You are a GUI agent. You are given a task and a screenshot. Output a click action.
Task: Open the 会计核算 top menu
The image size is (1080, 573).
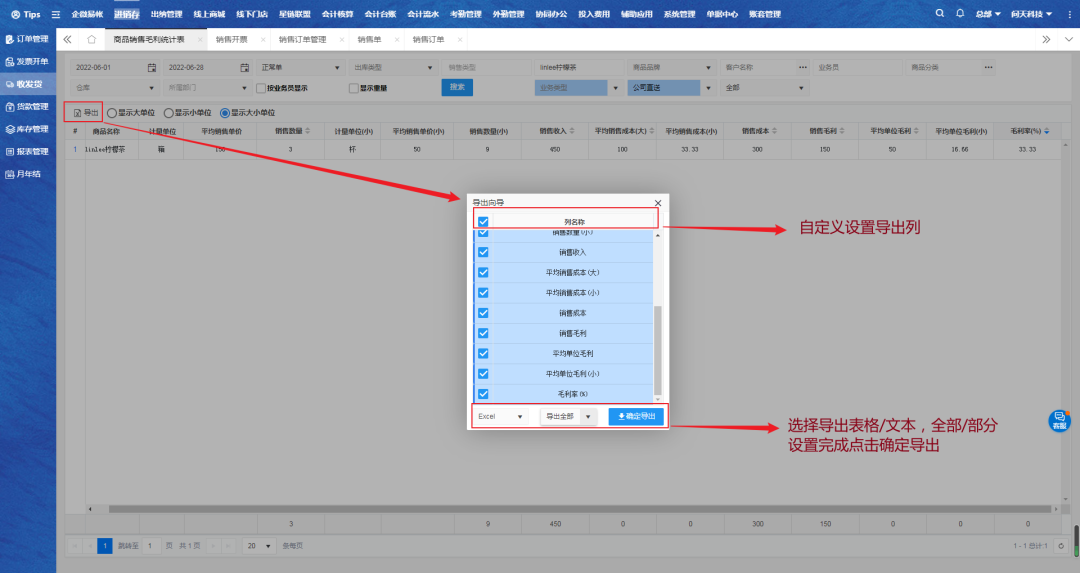(x=338, y=14)
